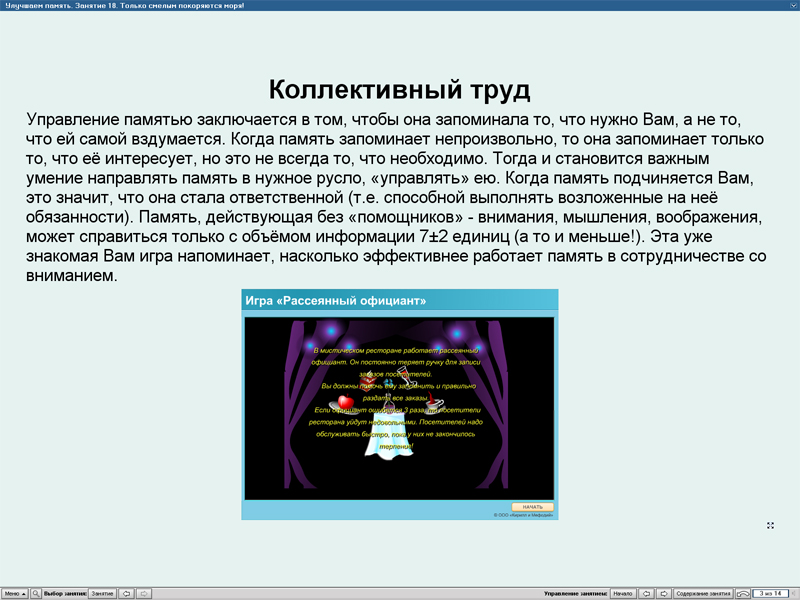The height and width of the screenshot is (600, 800).
Task: Open the Меню dropdown
Action: point(14,592)
